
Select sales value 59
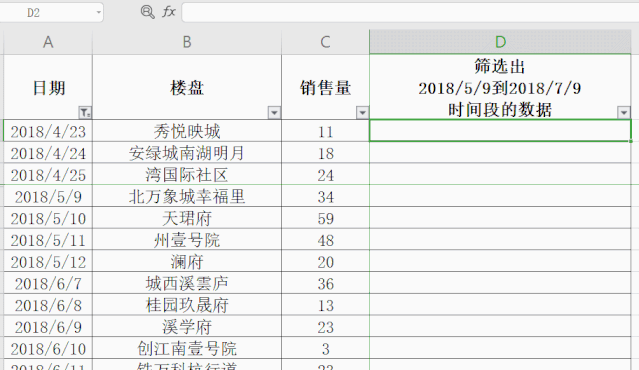[325, 218]
